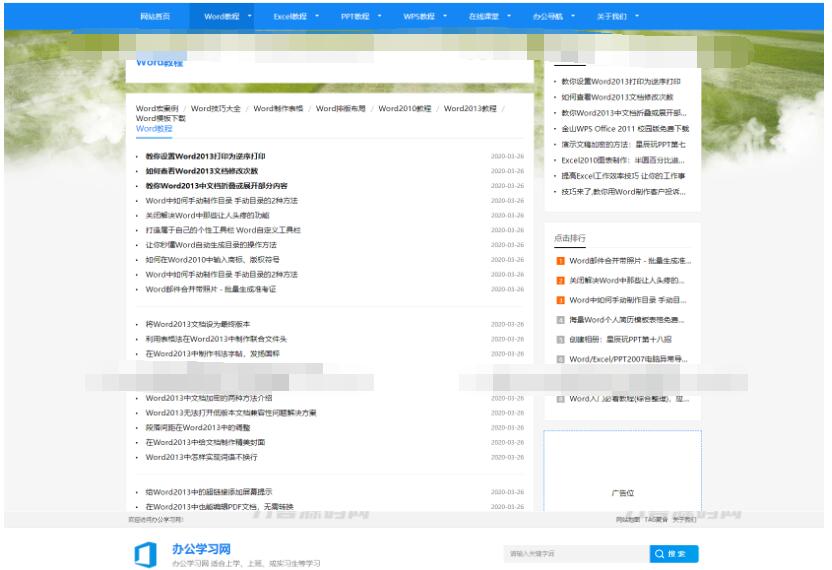Select the blue Word教程 tab heading
The image size is (832, 570).
click(154, 128)
